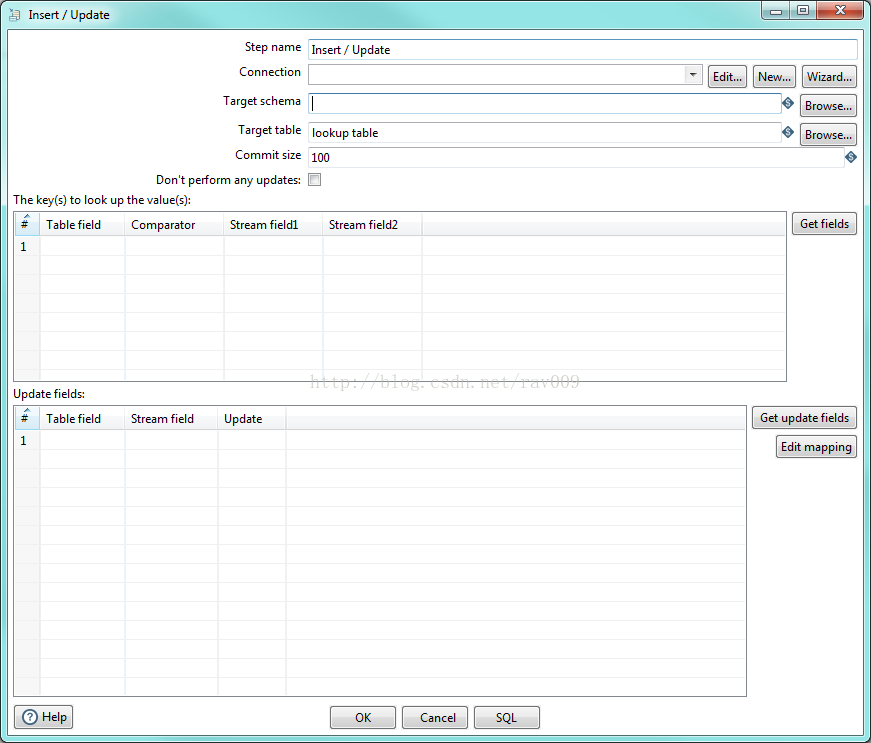871x743 pixels.
Task: Click the Help question mark button
Action: [43, 717]
